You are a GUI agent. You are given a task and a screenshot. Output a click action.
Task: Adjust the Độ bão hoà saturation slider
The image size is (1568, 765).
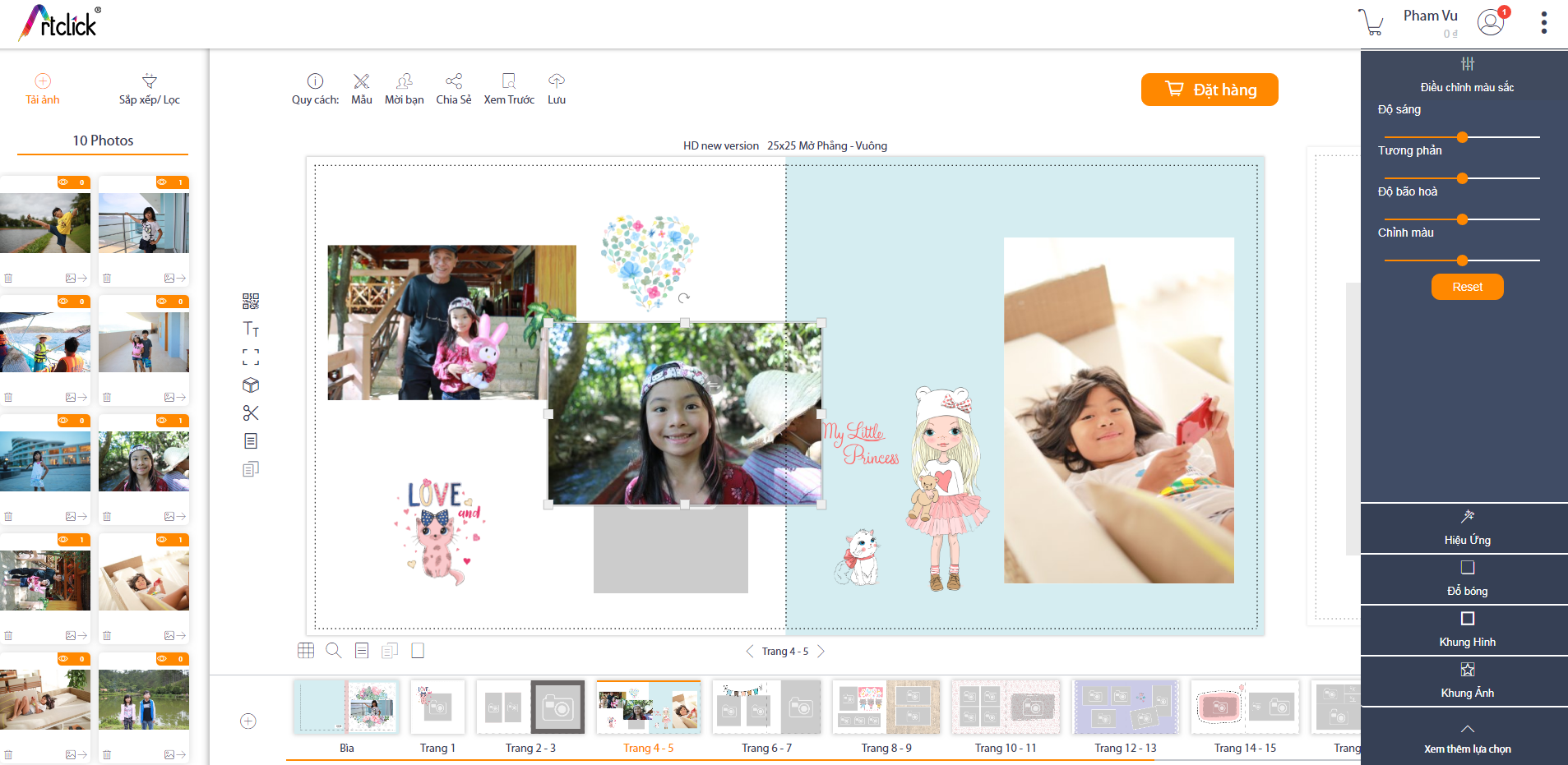[1462, 219]
